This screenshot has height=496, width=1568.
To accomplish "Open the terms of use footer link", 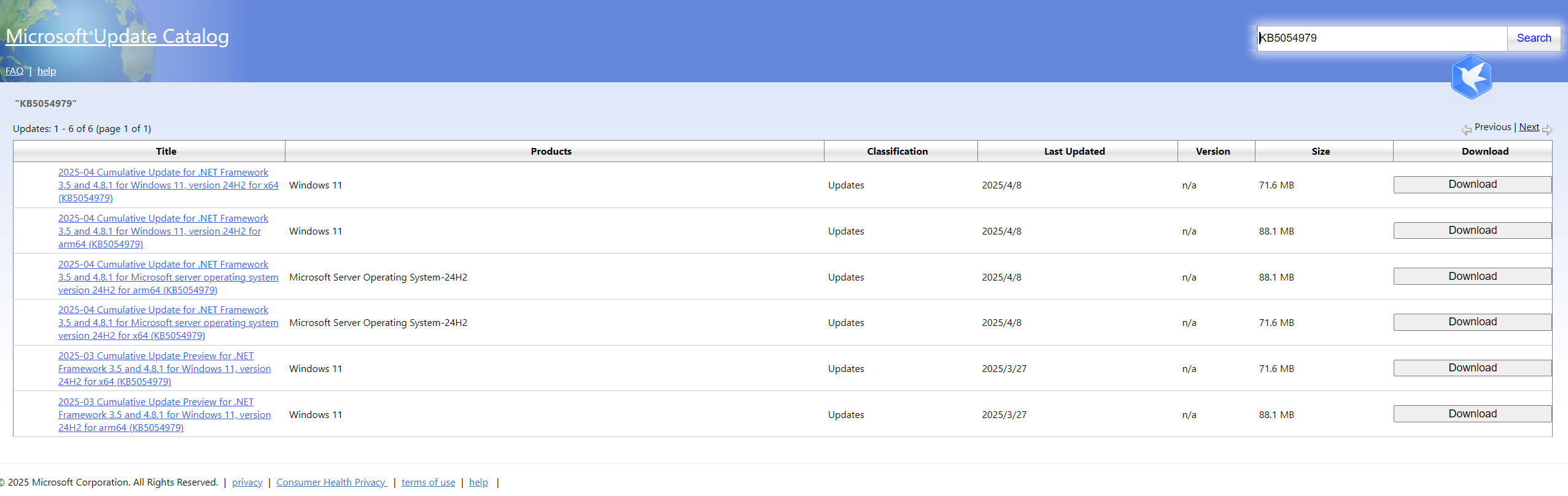I will click(429, 482).
